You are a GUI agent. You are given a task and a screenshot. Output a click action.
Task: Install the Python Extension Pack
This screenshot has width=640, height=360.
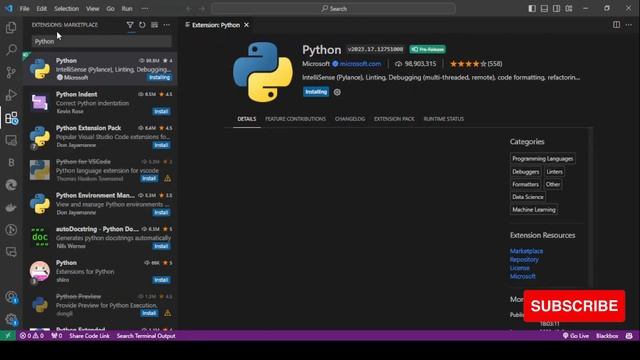click(x=161, y=145)
